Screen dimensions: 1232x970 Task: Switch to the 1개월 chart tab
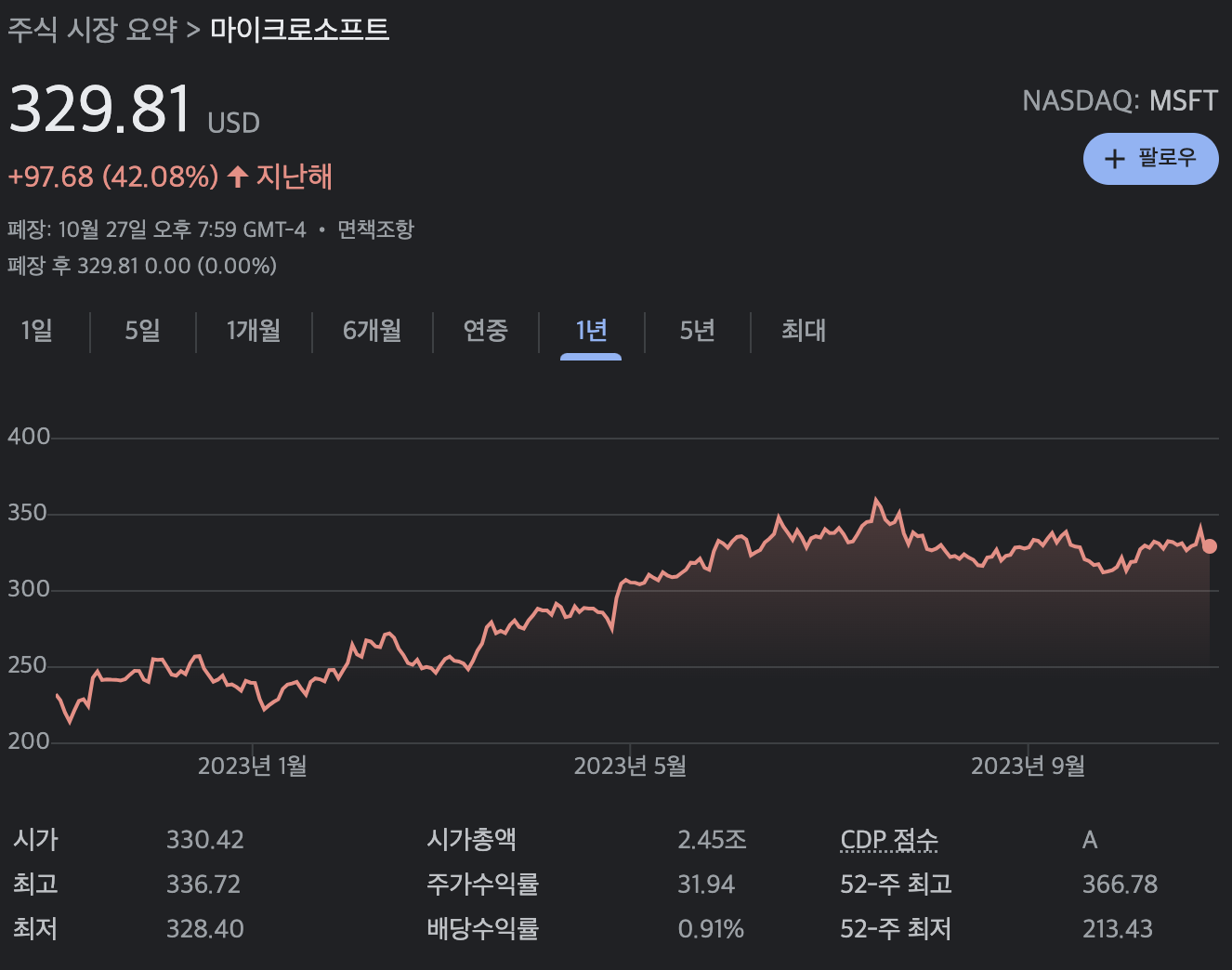coord(254,330)
